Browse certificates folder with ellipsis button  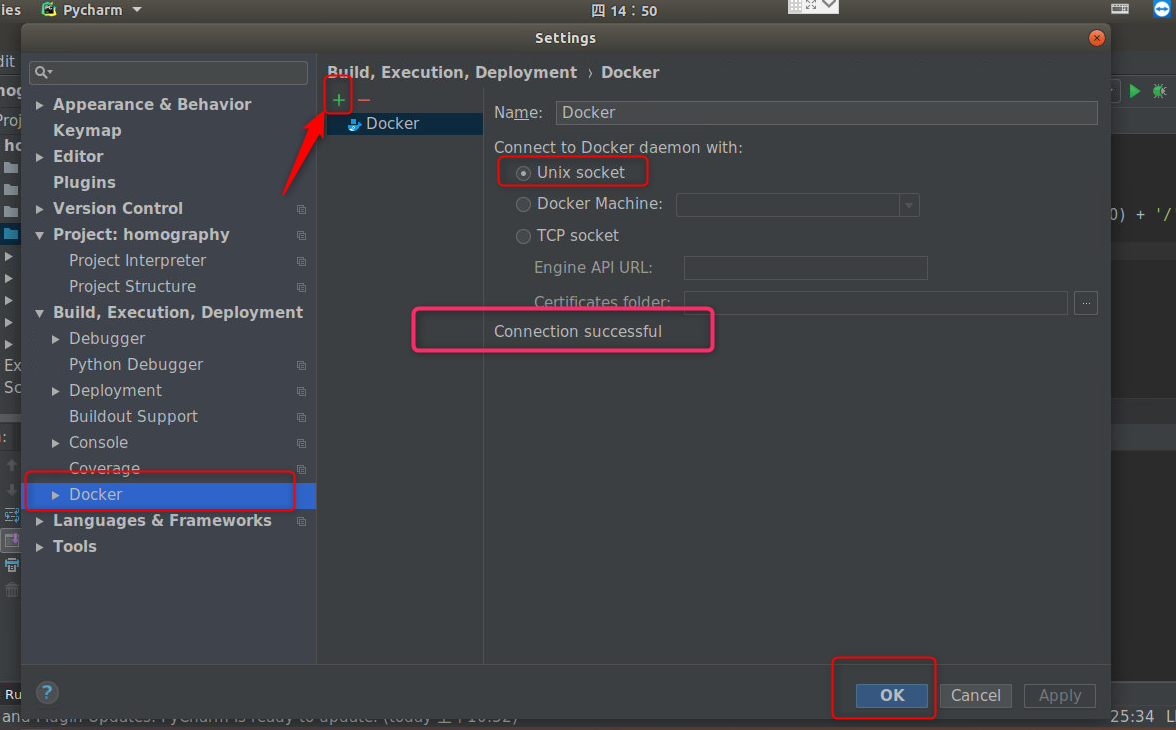1086,303
